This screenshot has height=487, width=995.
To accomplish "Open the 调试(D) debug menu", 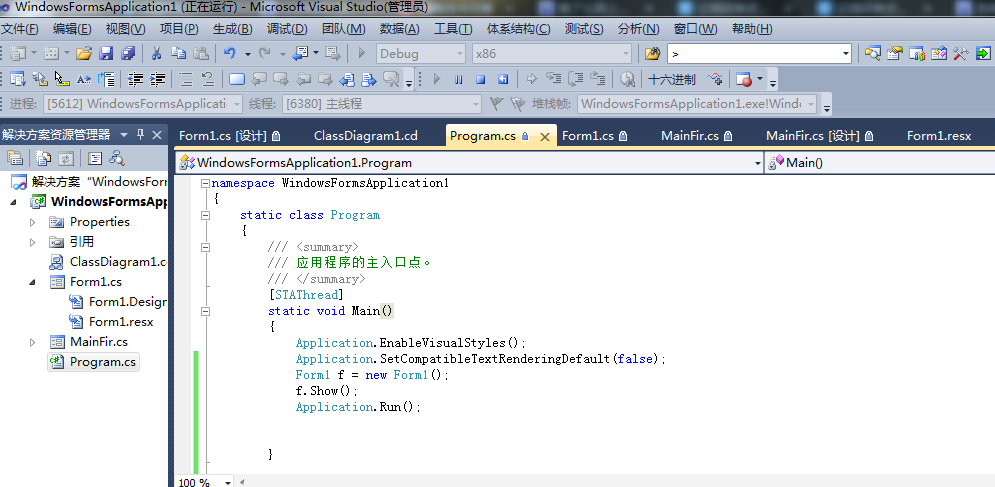I will click(287, 29).
